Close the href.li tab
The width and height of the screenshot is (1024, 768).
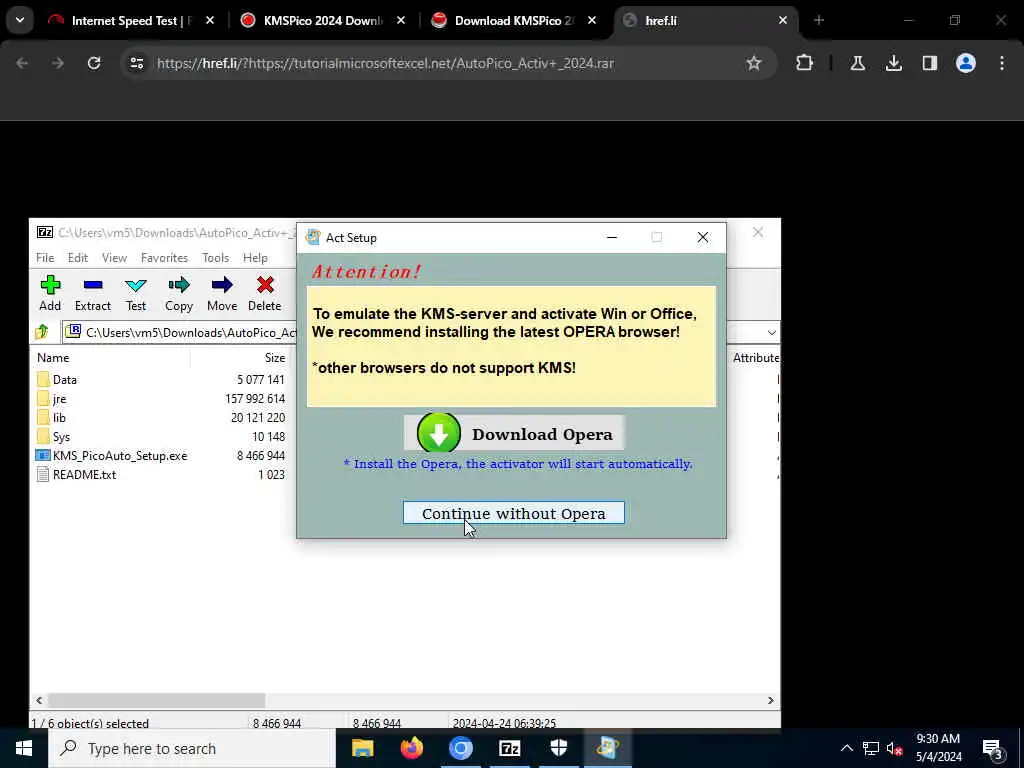pyautogui.click(x=783, y=20)
